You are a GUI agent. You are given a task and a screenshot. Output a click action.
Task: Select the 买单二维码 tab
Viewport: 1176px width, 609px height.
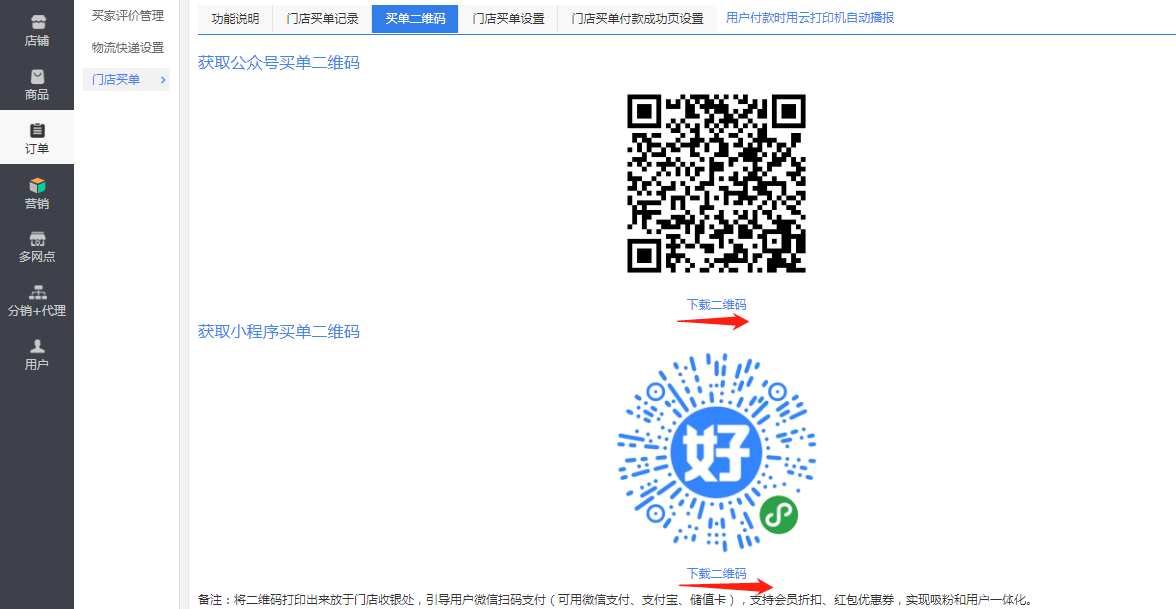click(x=415, y=19)
